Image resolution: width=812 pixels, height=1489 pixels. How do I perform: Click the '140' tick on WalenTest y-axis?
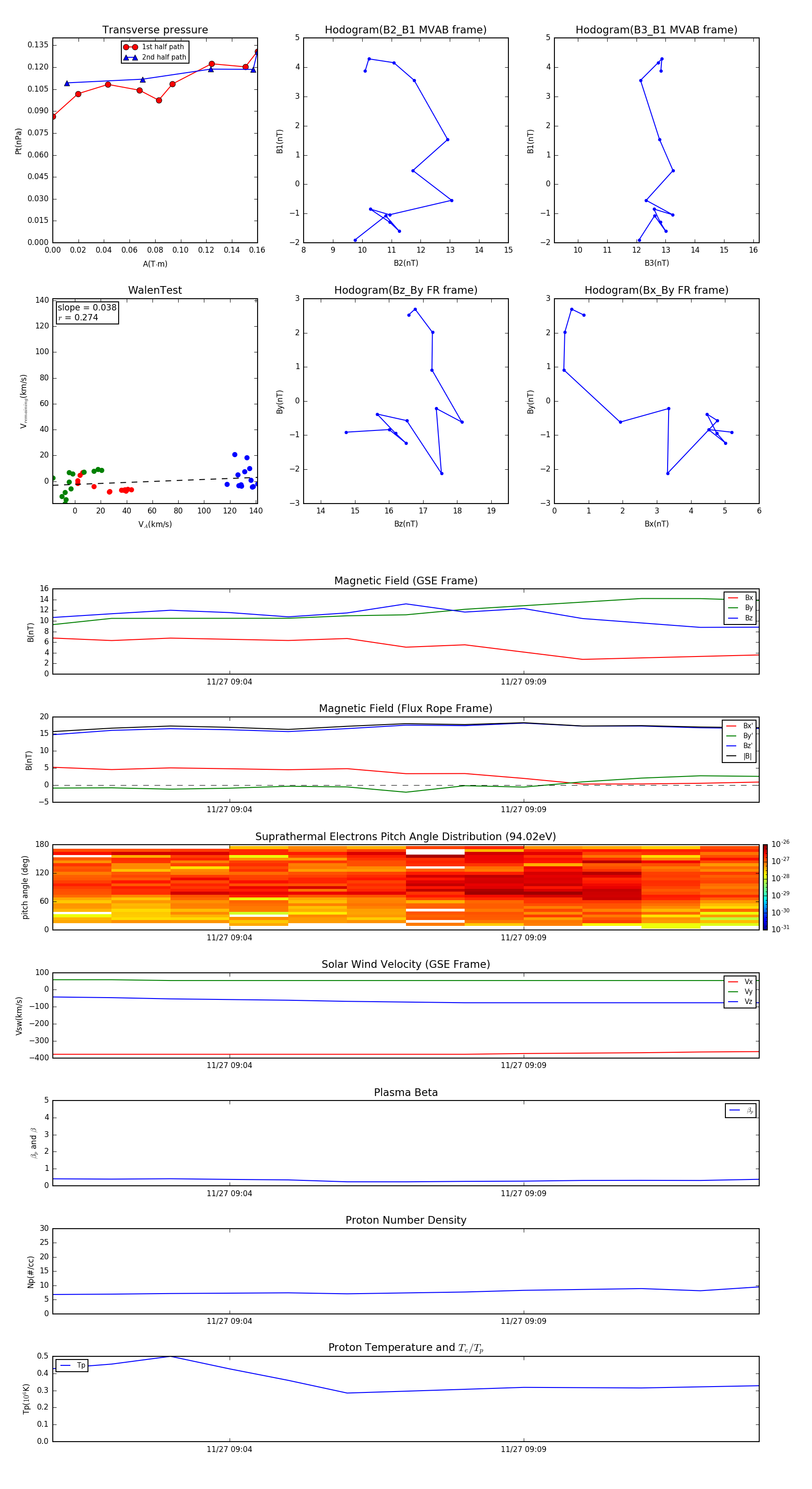[42, 300]
